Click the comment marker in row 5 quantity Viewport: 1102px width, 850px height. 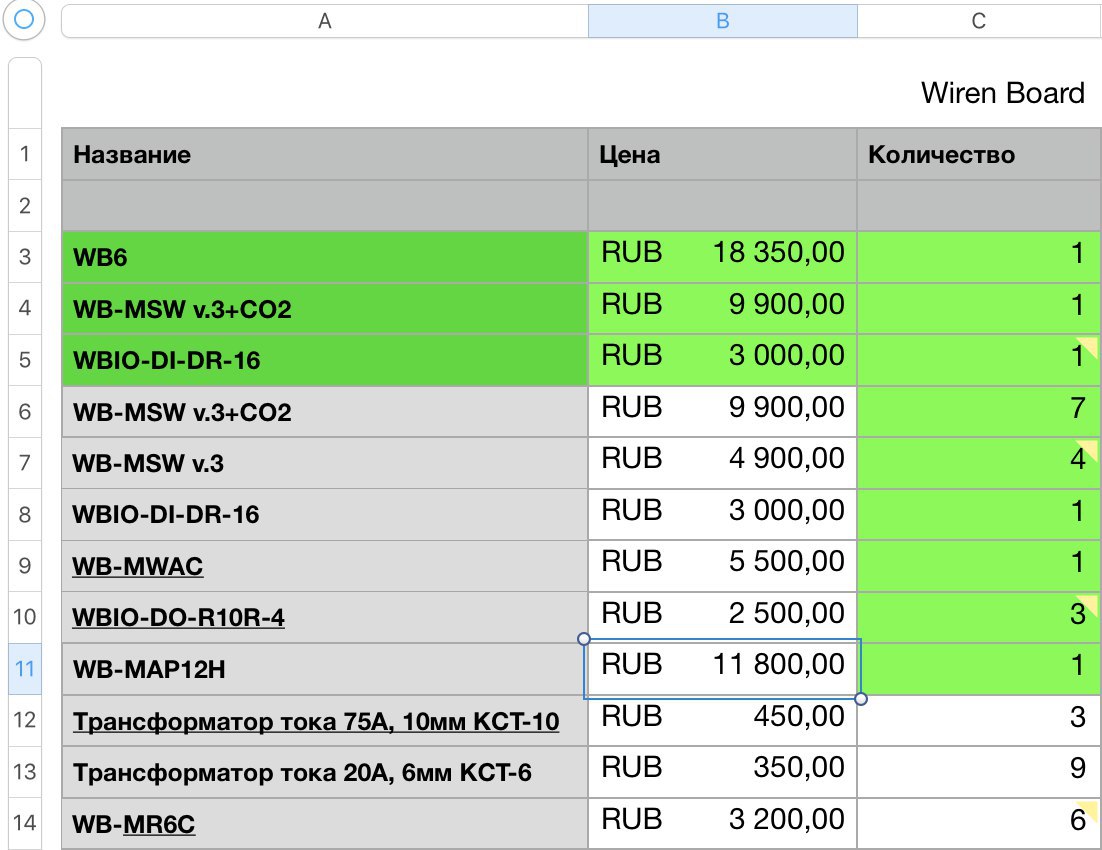pos(1089,344)
